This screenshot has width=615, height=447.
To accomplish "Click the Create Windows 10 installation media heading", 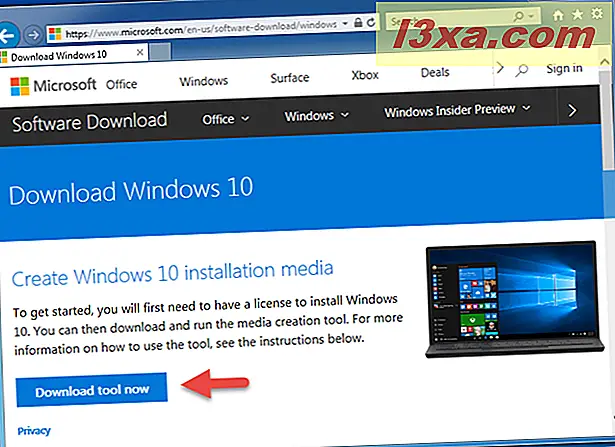I will click(173, 274).
